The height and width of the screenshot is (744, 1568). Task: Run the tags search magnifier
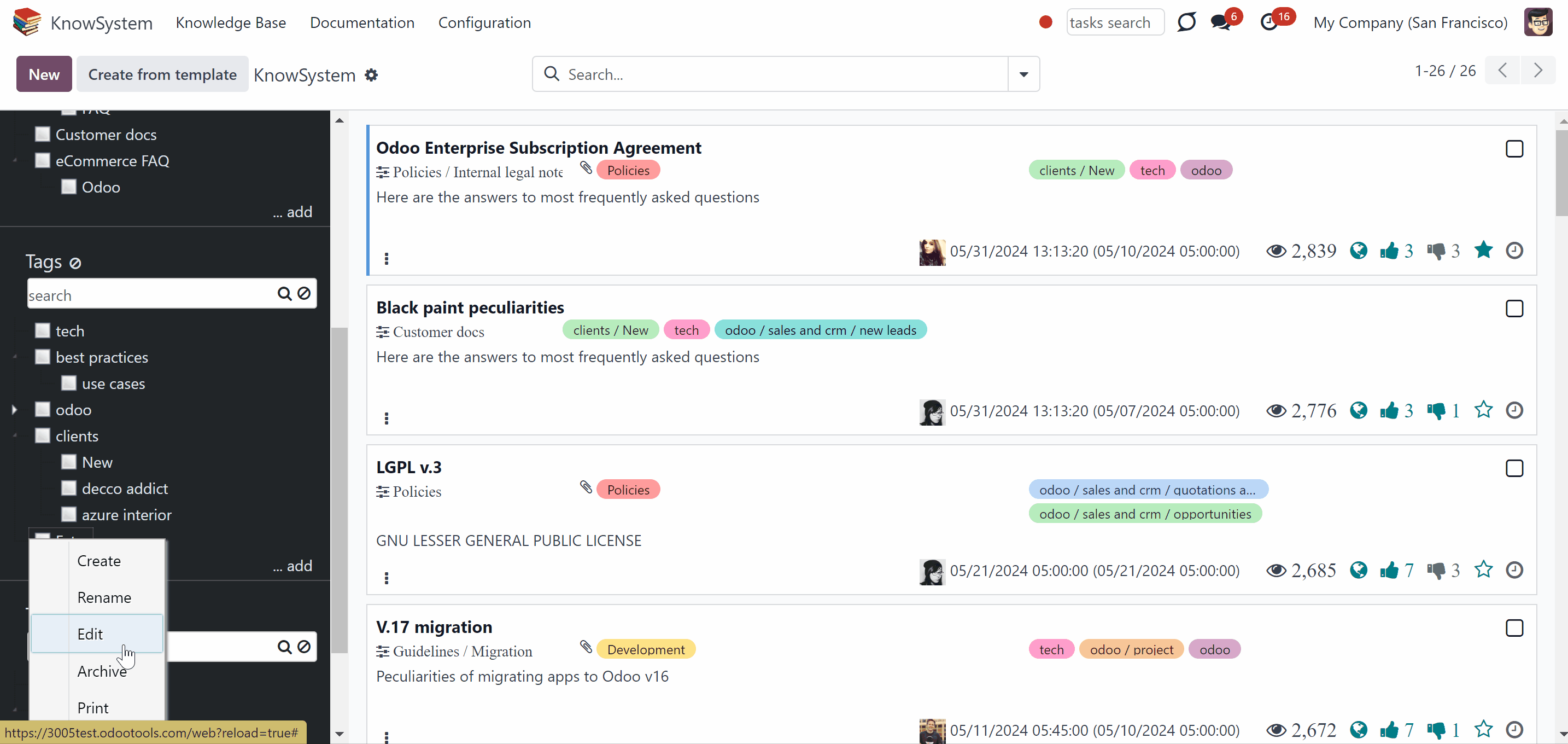(x=284, y=294)
